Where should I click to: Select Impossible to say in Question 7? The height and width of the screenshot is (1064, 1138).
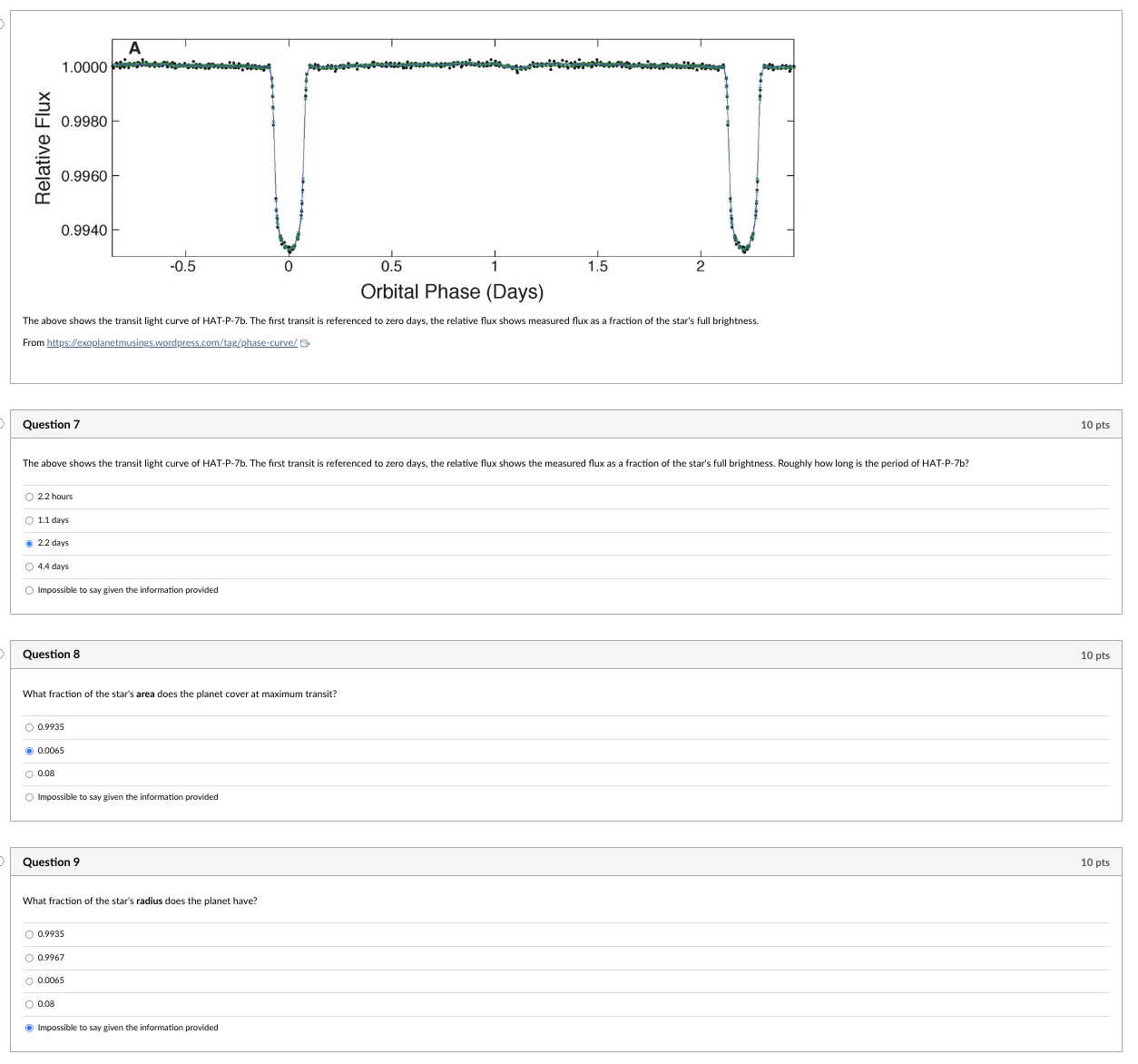point(29,589)
